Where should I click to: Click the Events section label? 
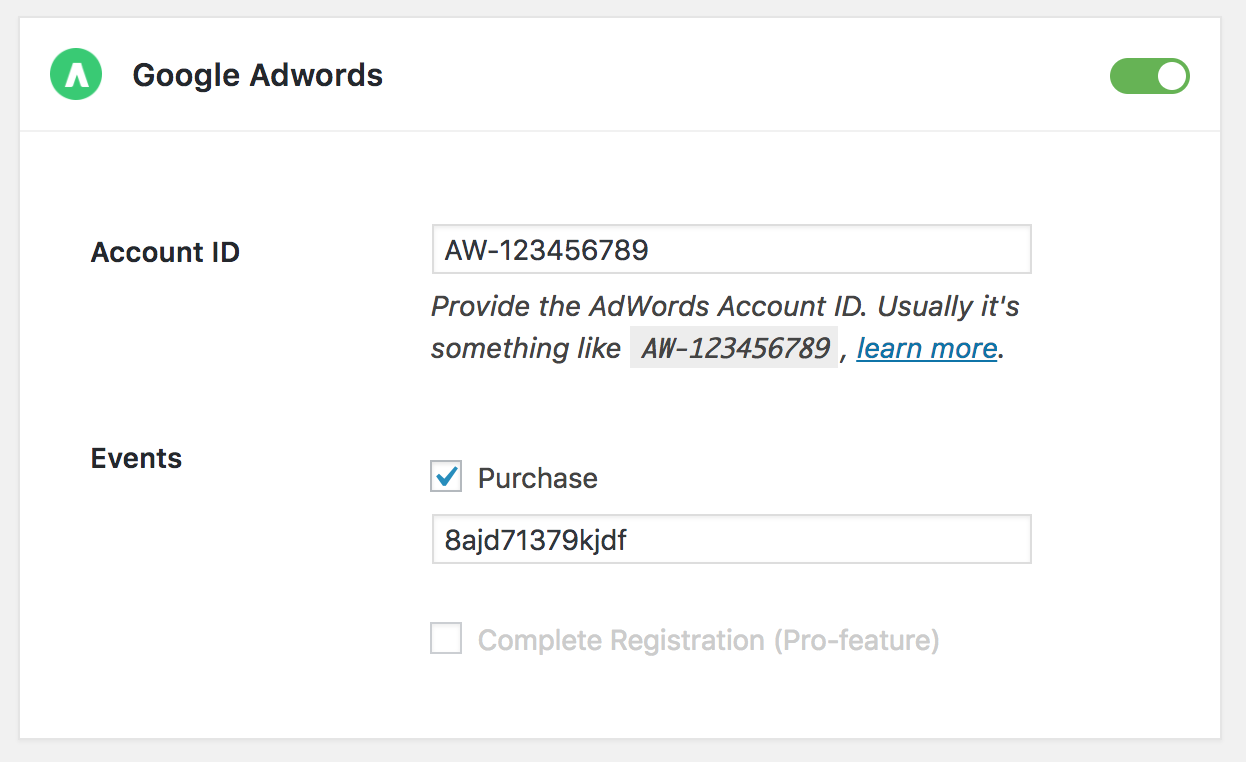136,458
